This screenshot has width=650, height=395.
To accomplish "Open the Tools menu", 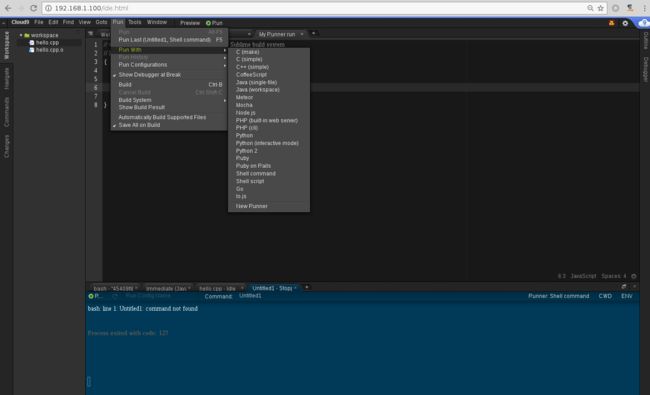I will [x=134, y=22].
